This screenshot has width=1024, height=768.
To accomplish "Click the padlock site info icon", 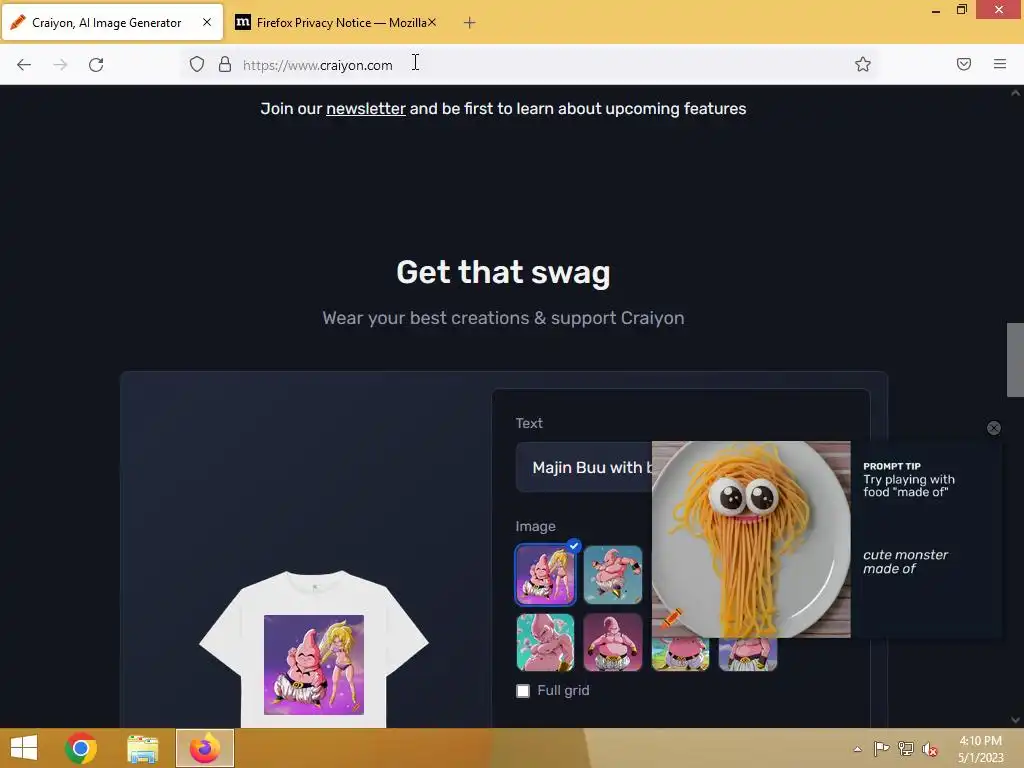I will [x=225, y=64].
